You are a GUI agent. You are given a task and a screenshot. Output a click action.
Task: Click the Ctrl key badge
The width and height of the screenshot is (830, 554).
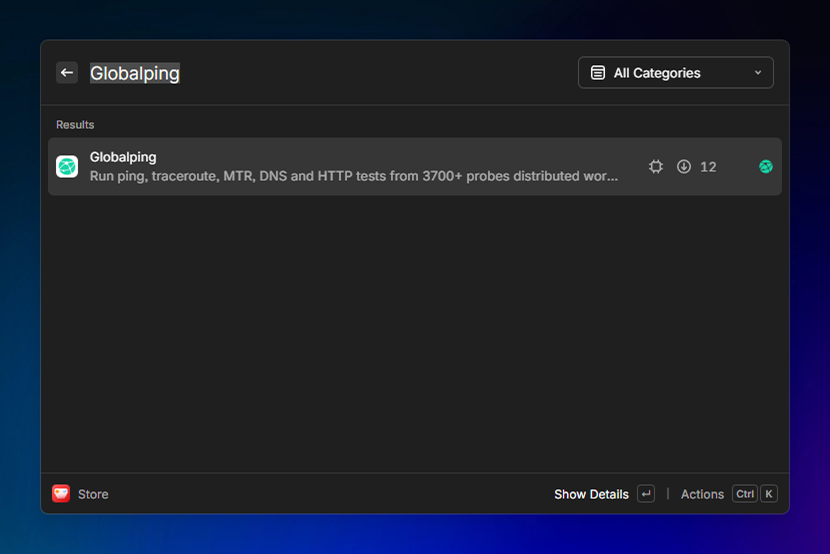point(745,494)
